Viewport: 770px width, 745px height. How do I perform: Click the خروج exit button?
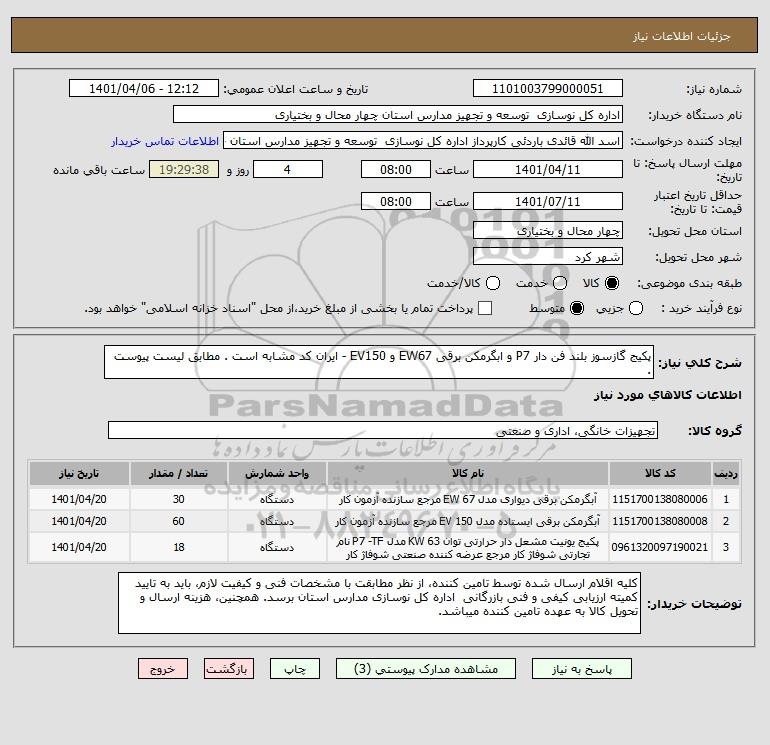163,669
